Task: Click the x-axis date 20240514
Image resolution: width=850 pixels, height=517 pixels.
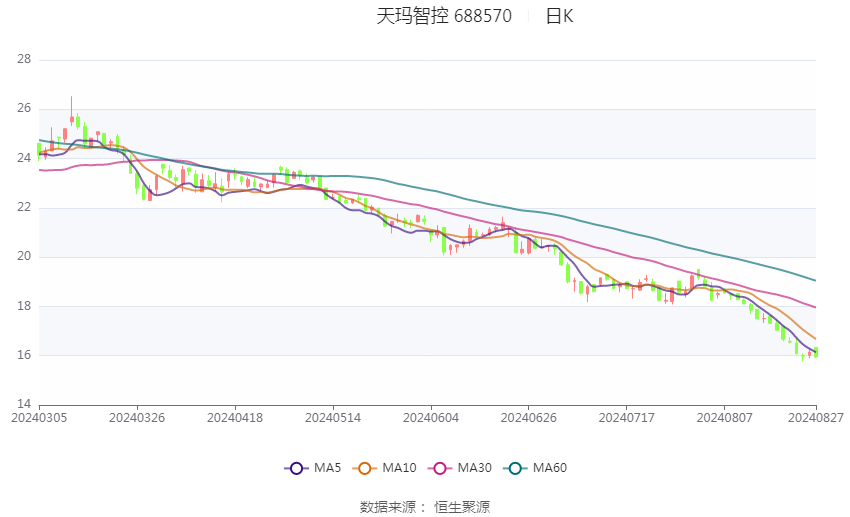Action: pos(333,418)
